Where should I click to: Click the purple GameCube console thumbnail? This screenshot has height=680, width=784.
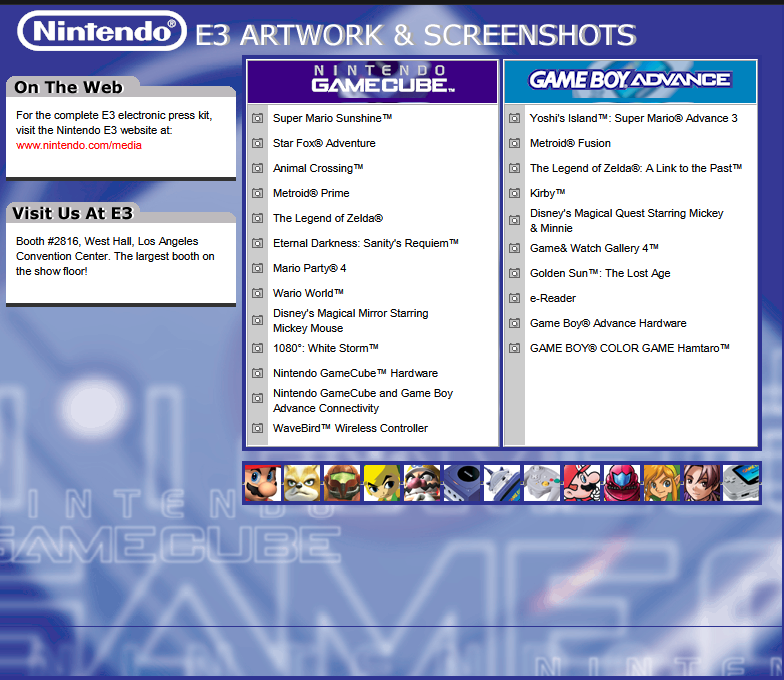coord(462,483)
